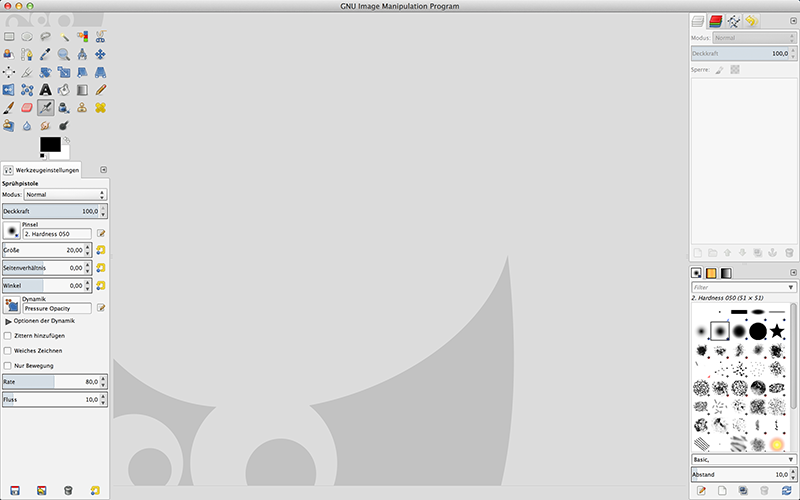Enable the Zittern hinzufügen checkbox
Viewport: 800px width, 500px height.
point(8,336)
